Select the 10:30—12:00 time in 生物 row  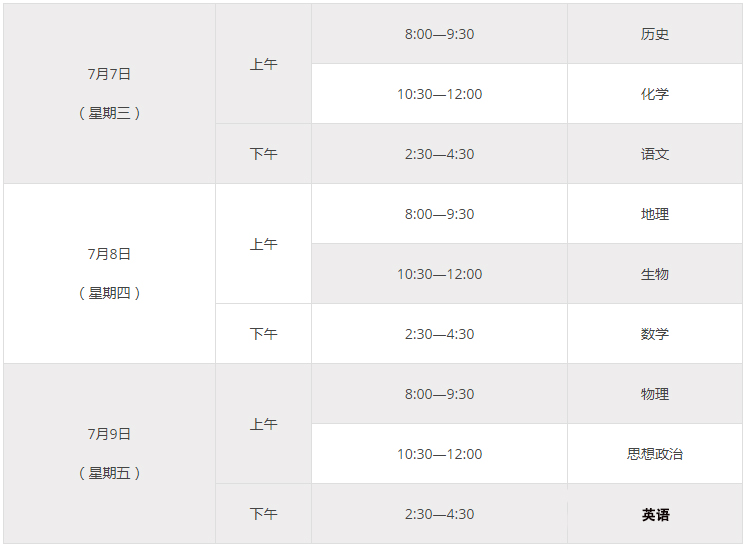point(439,274)
